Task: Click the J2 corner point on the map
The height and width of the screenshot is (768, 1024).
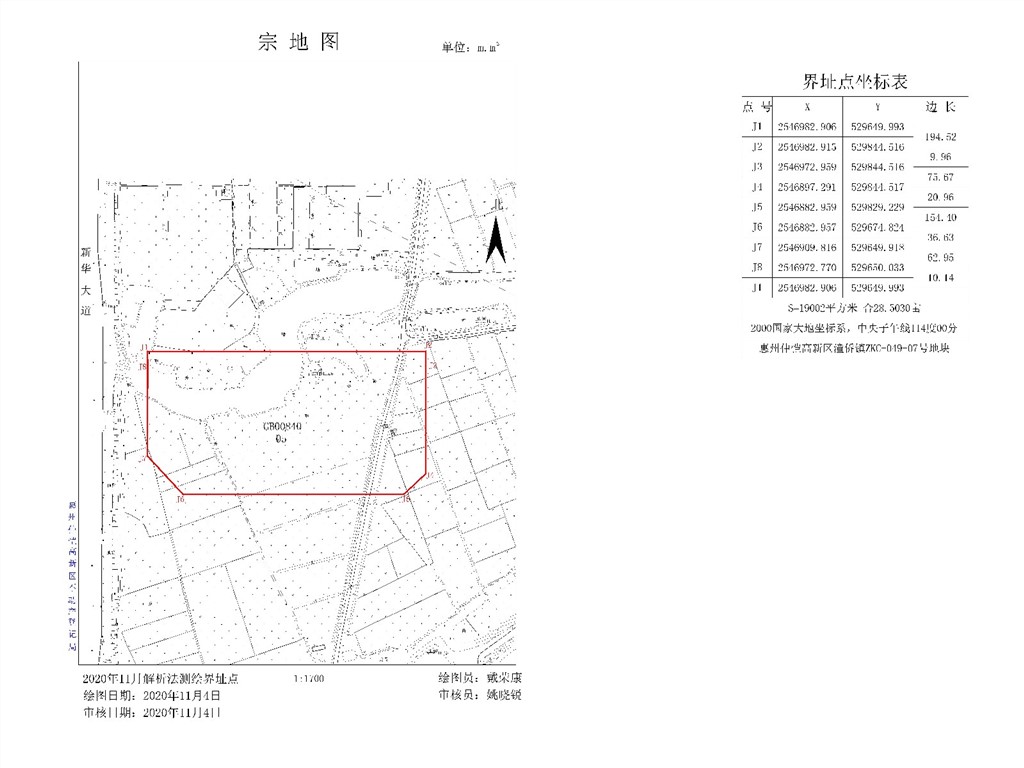Action: point(427,352)
